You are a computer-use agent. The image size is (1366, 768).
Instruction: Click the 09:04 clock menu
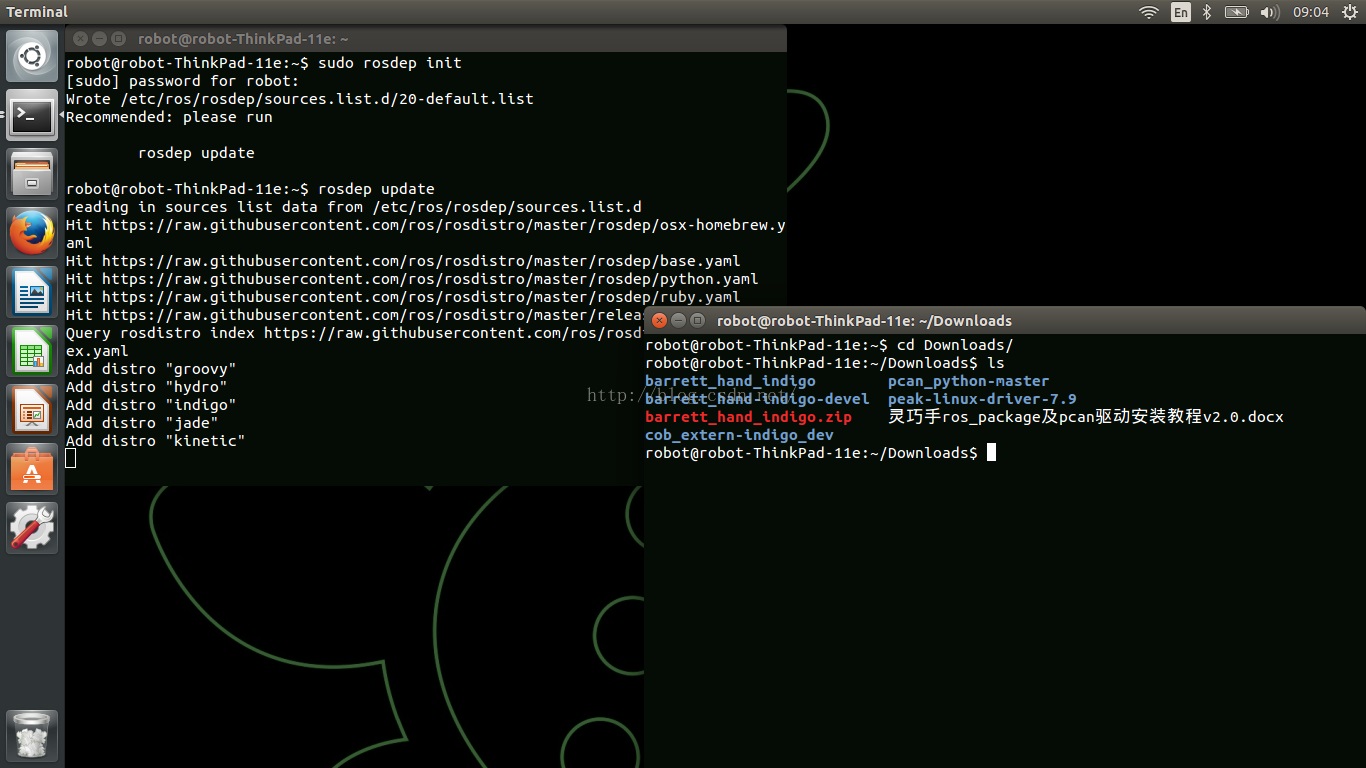pyautogui.click(x=1311, y=12)
